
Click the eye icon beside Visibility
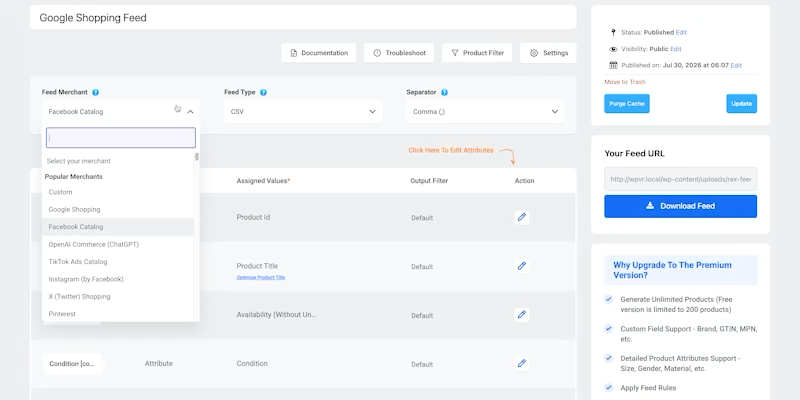click(x=613, y=49)
